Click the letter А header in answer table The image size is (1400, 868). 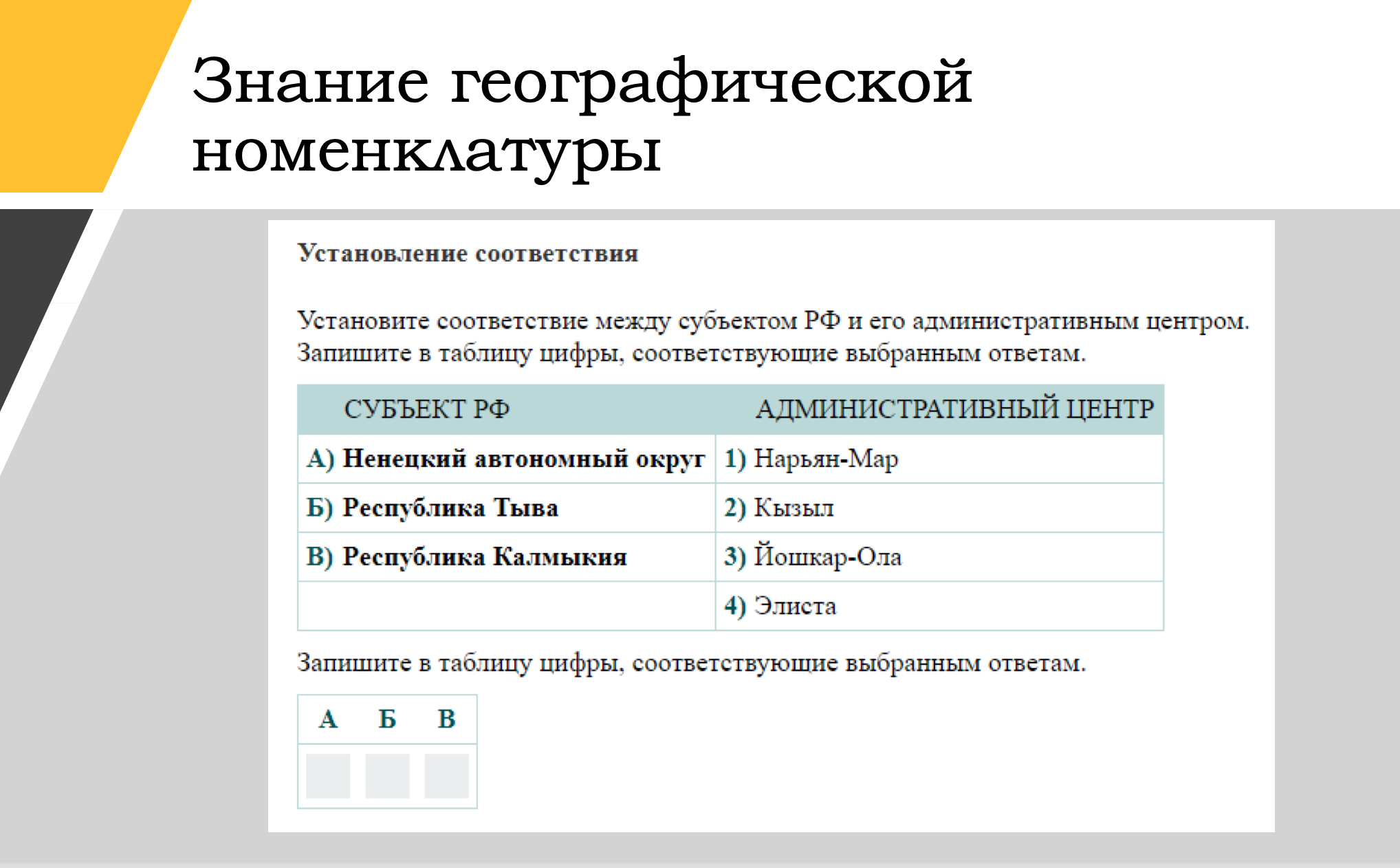click(x=328, y=719)
